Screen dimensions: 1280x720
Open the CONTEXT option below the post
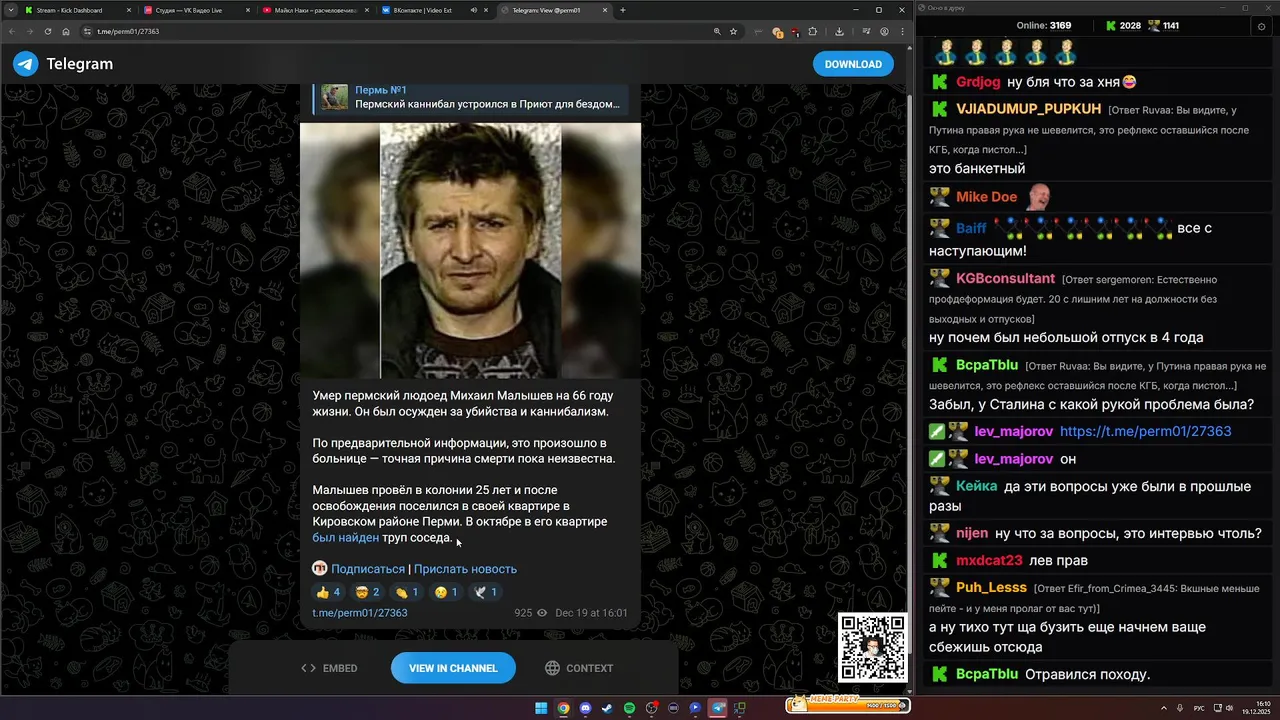pos(579,668)
